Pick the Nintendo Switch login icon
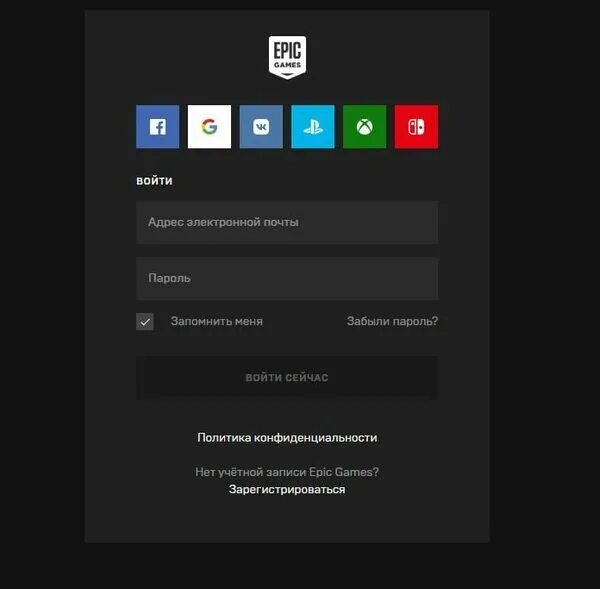The height and width of the screenshot is (589, 600). pyautogui.click(x=416, y=127)
